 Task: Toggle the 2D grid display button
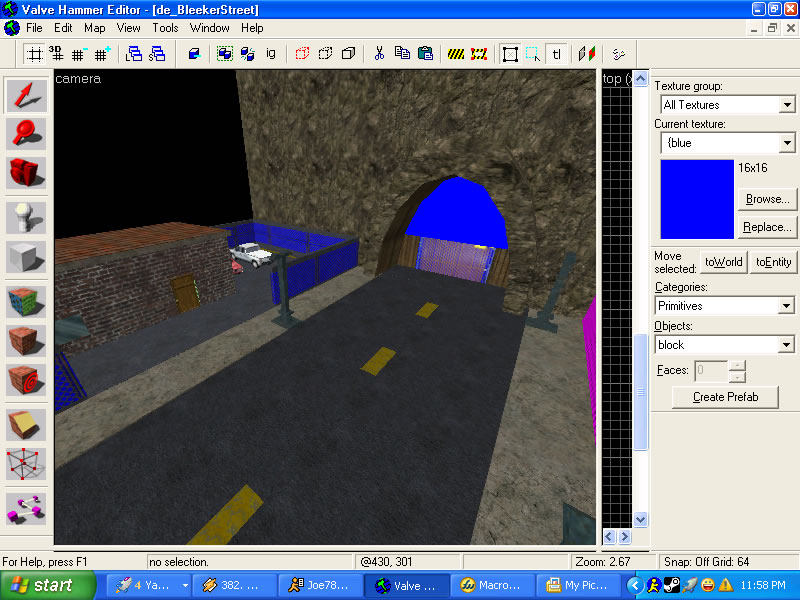tap(34, 53)
